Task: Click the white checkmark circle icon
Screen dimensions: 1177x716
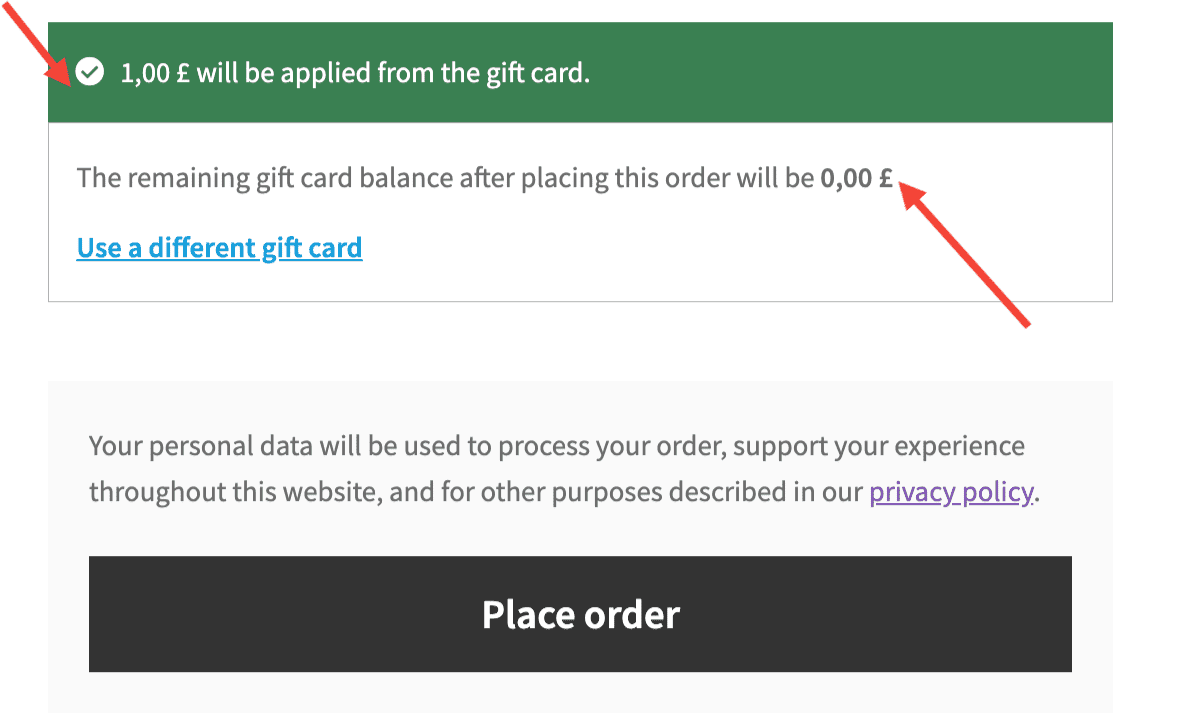Action: coord(90,73)
